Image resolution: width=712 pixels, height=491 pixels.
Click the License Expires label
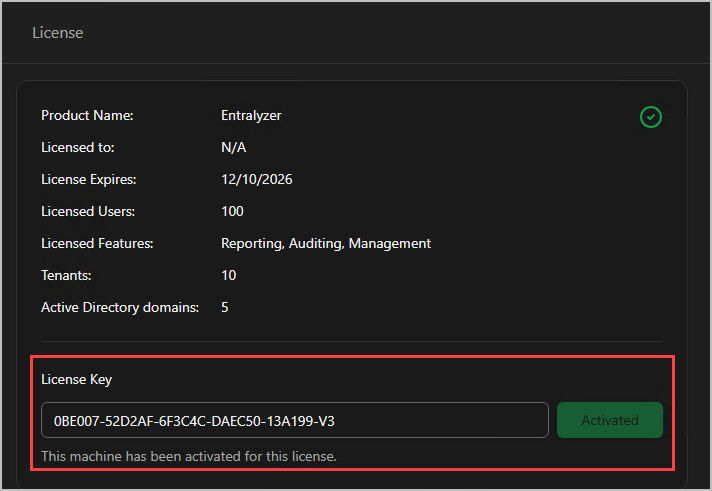coord(88,179)
